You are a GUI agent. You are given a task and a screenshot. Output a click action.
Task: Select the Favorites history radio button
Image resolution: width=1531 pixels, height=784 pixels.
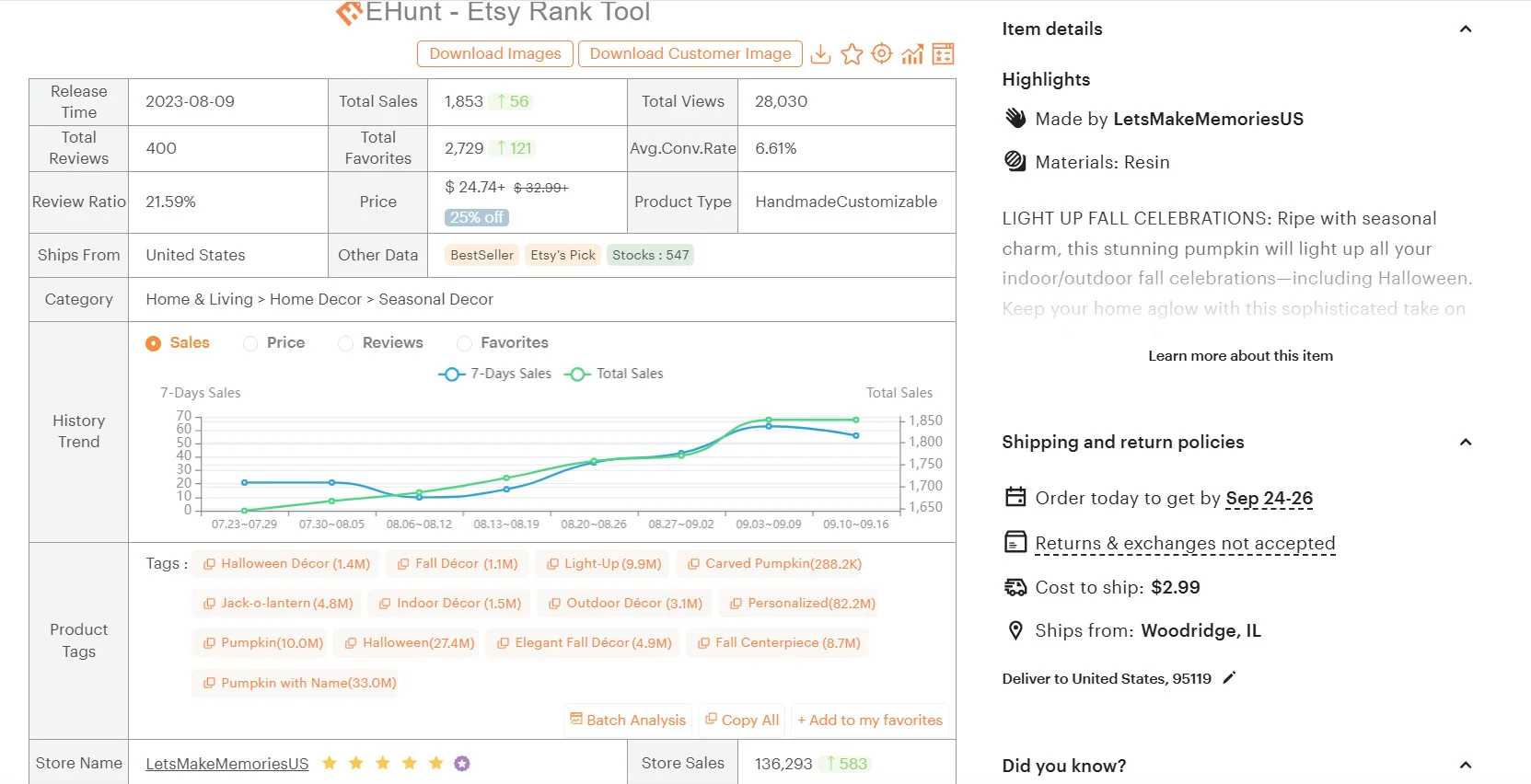coord(465,343)
